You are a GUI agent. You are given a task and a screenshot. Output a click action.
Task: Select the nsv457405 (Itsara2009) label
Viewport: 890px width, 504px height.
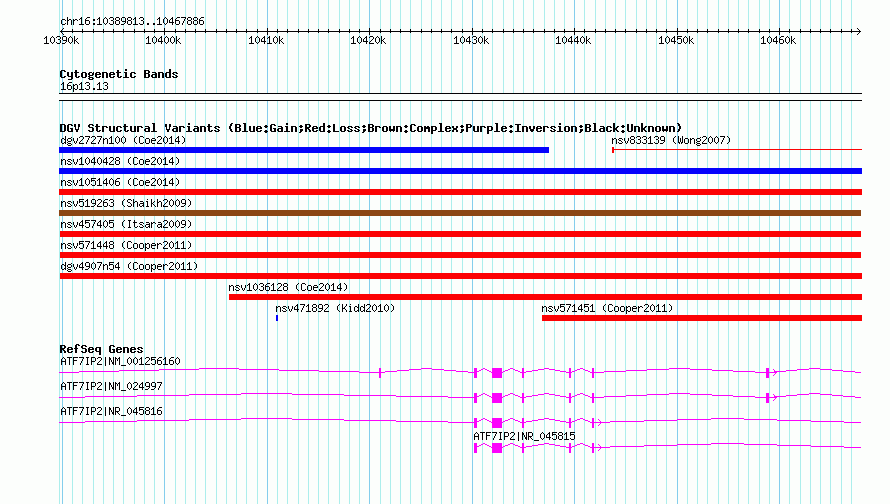point(126,224)
